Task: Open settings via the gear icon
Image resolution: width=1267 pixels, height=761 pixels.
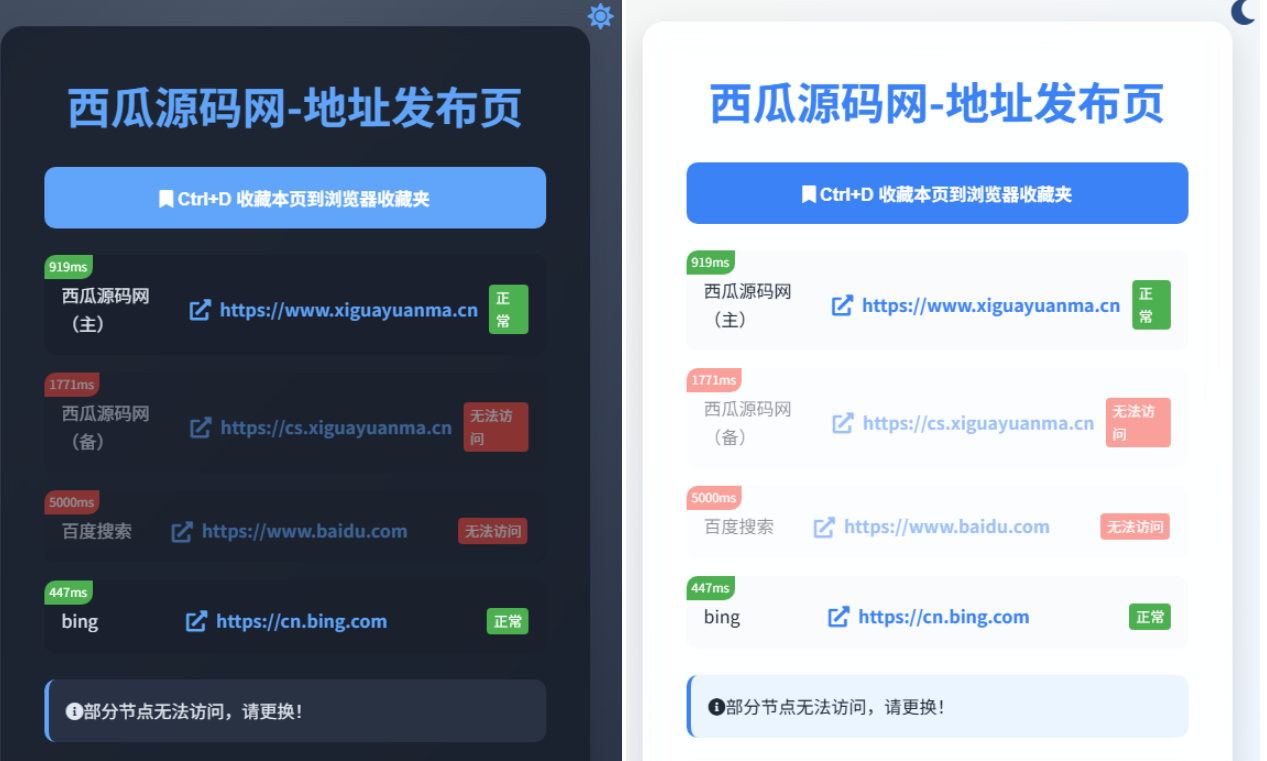Action: (600, 17)
